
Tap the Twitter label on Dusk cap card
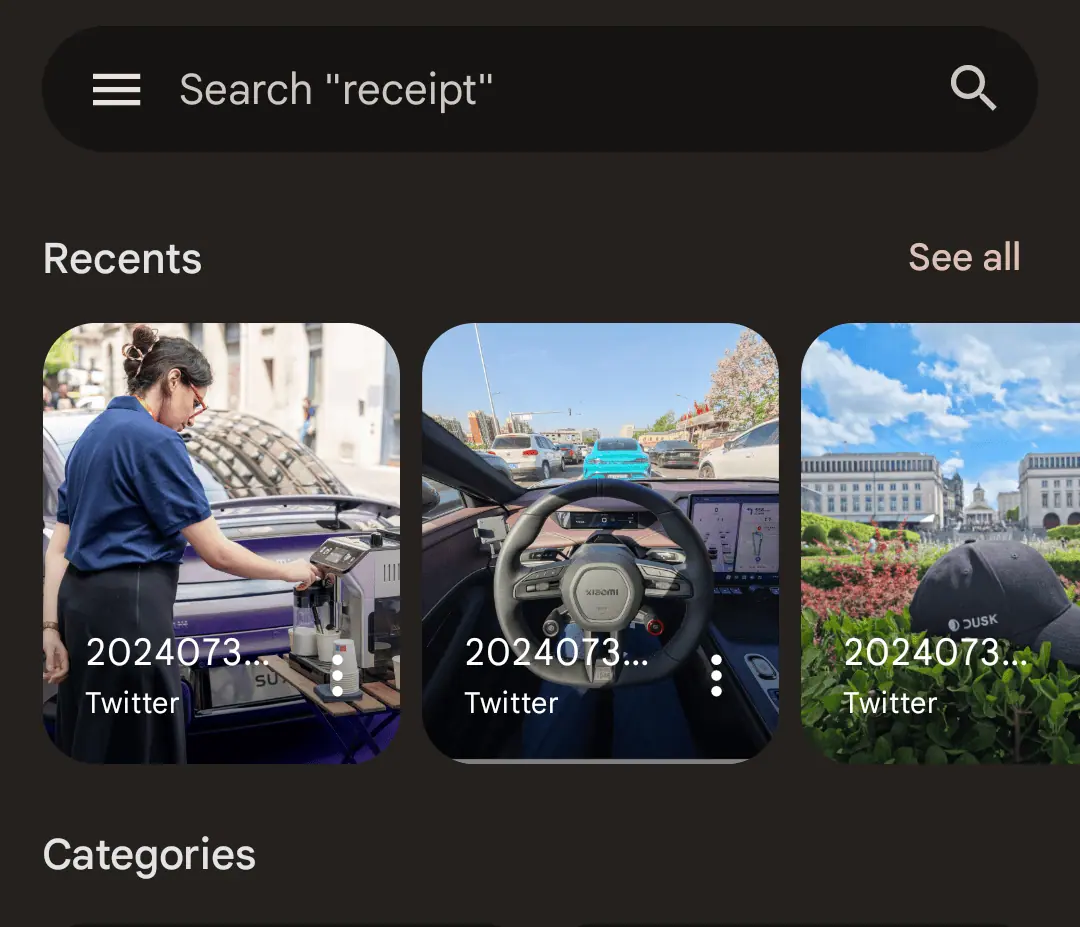pos(890,703)
